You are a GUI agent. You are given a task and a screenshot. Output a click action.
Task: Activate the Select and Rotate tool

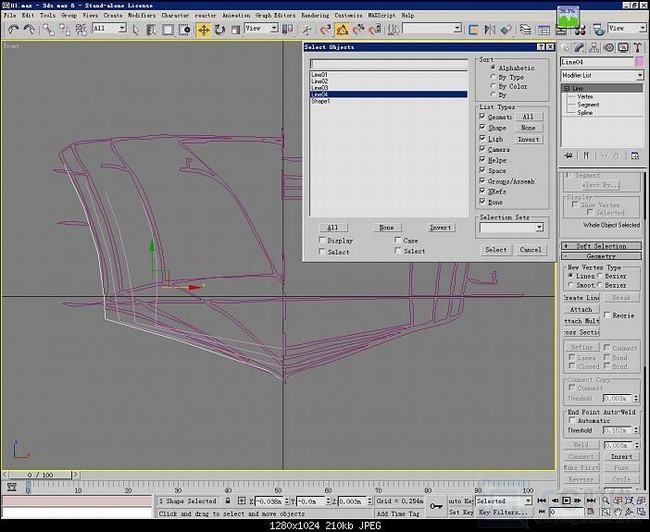click(220, 29)
